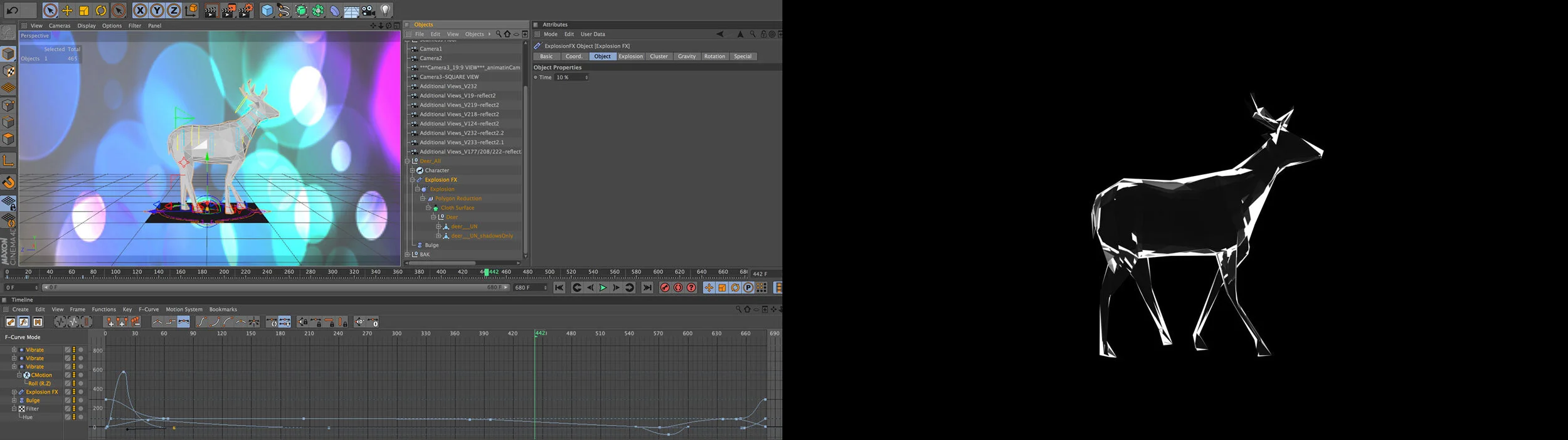1568x440 pixels.
Task: Toggle the Hue track gray status dot
Action: [x=81, y=417]
